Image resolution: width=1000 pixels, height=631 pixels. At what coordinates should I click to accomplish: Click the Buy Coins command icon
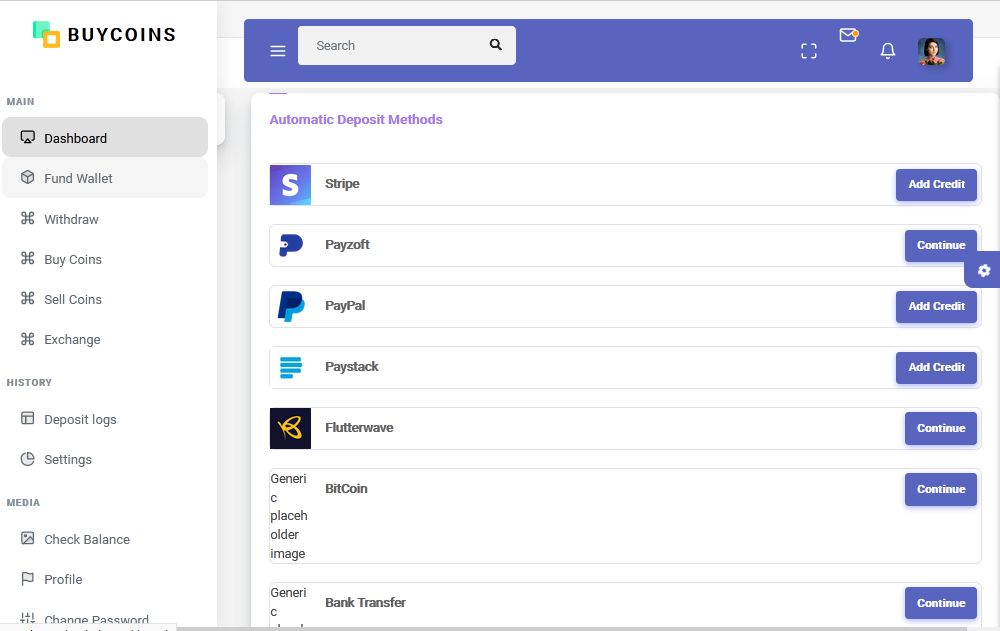pyautogui.click(x=27, y=258)
